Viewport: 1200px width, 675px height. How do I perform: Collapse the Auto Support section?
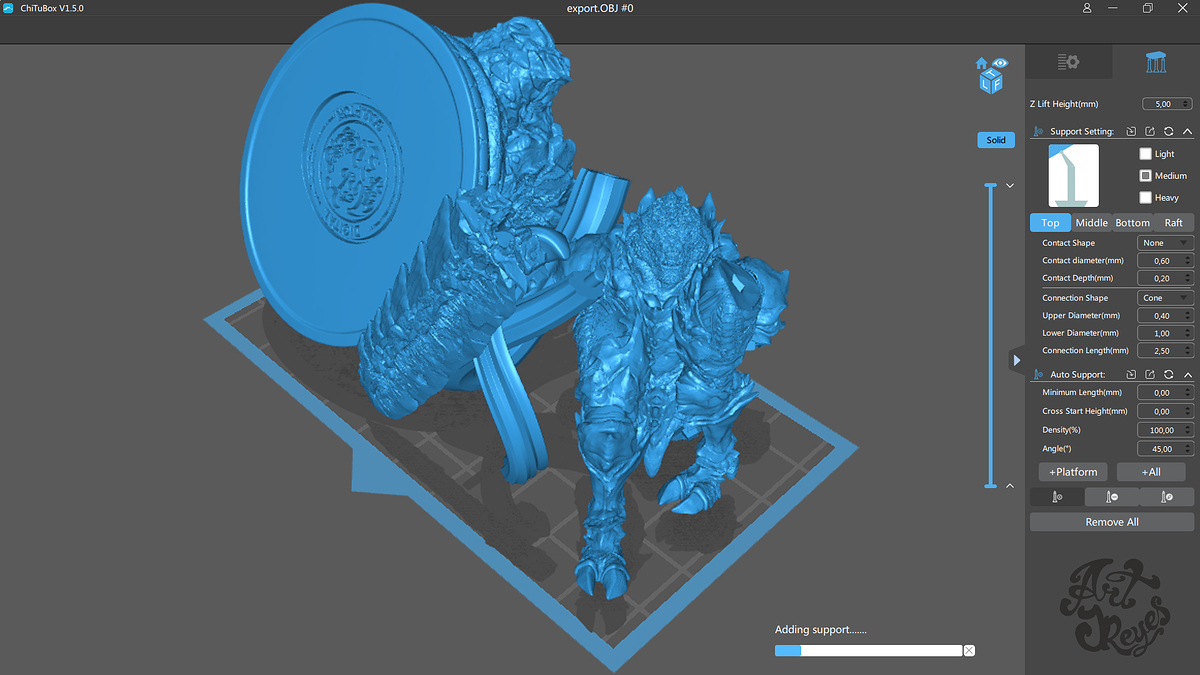(1187, 374)
